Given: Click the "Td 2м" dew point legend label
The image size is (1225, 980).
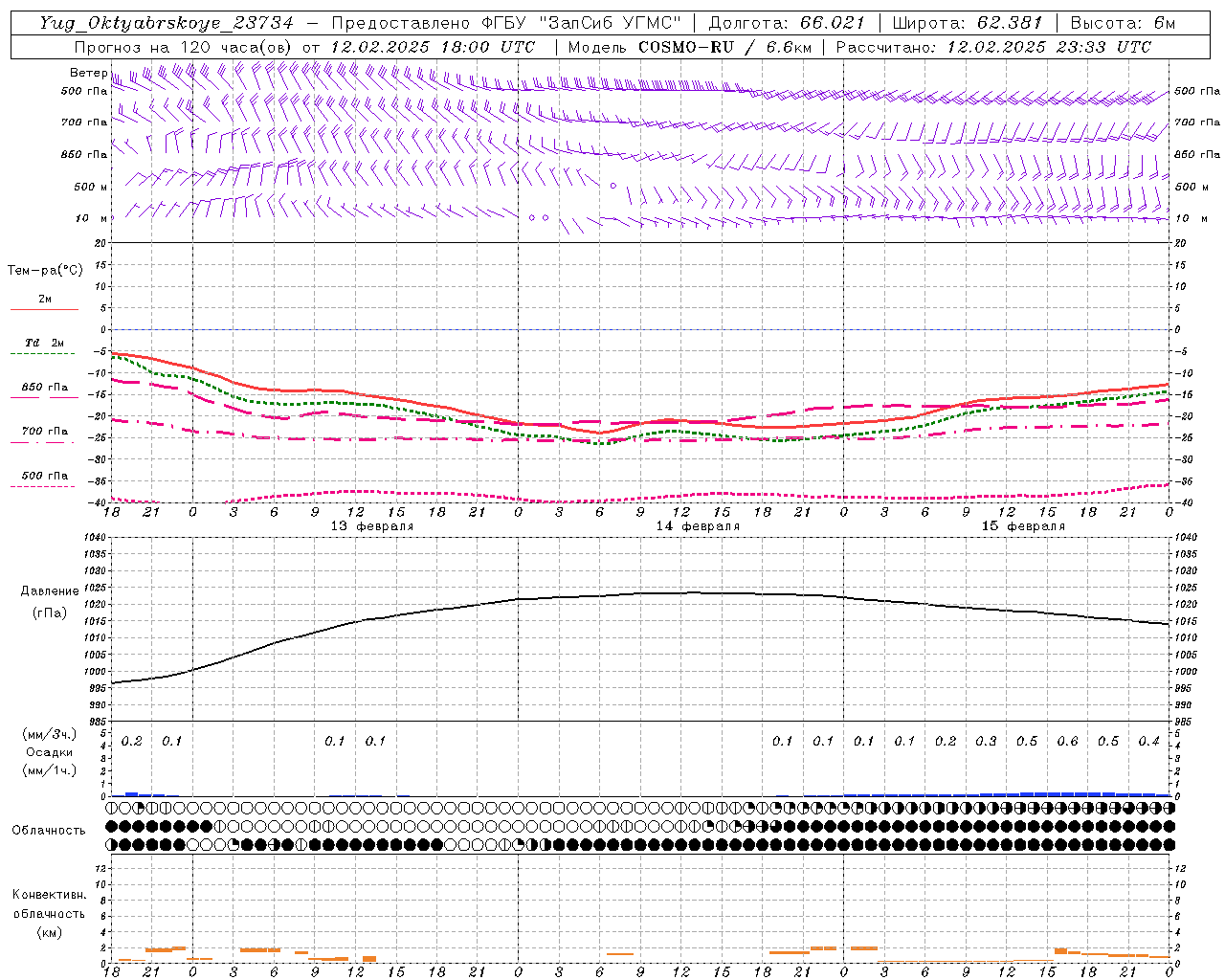Looking at the screenshot, I should click(44, 342).
